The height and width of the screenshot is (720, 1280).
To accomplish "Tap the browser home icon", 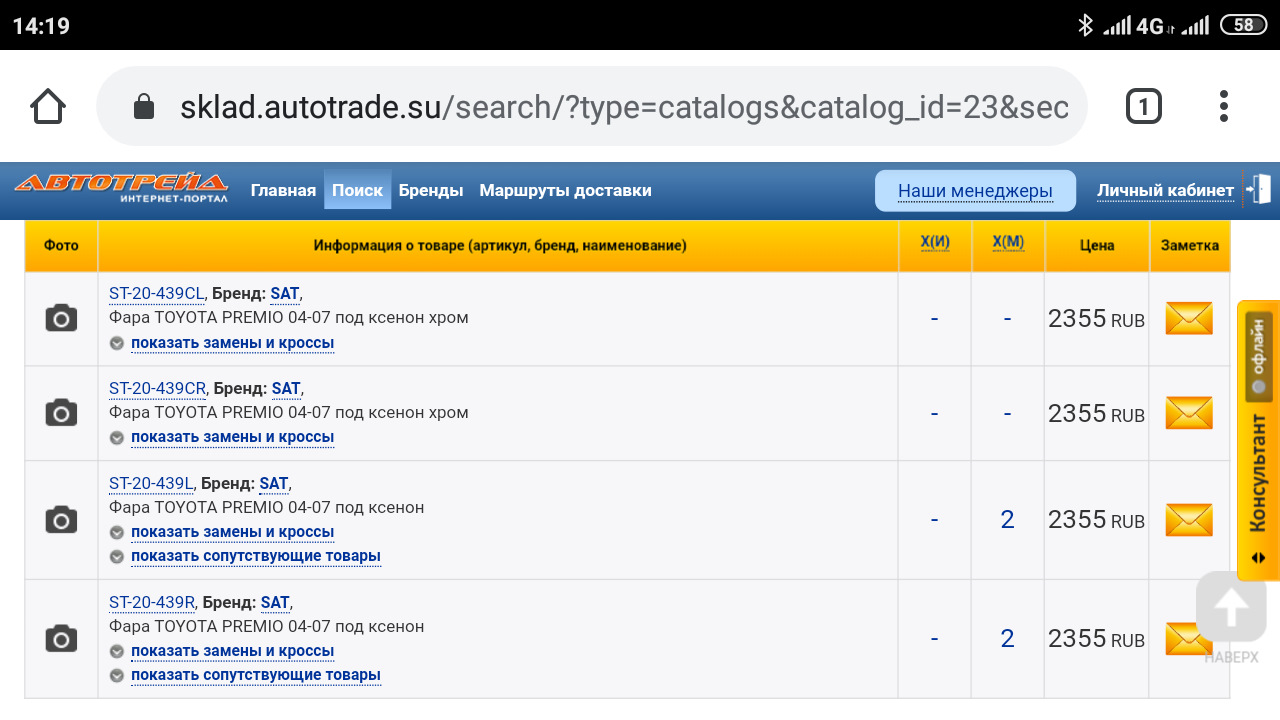I will click(x=48, y=106).
